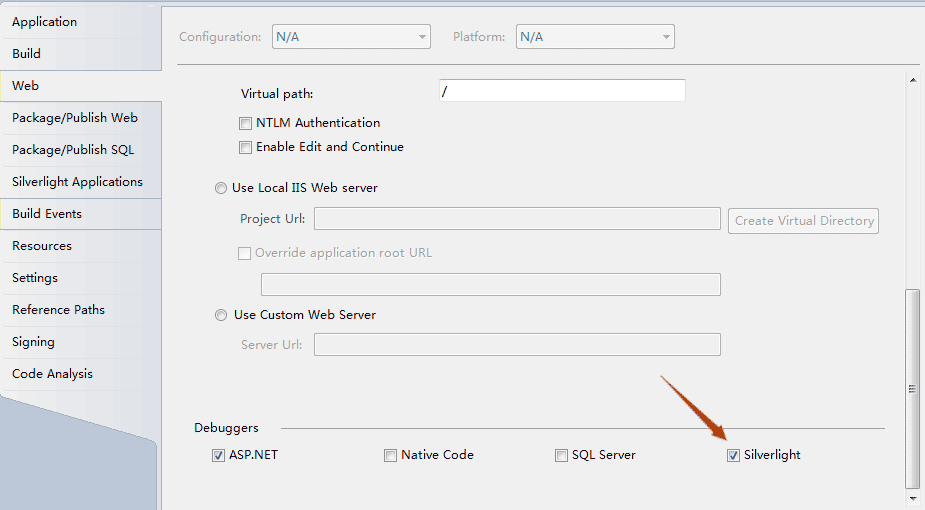Image resolution: width=925 pixels, height=510 pixels.
Task: Click the scroll down arrow
Action: click(912, 497)
